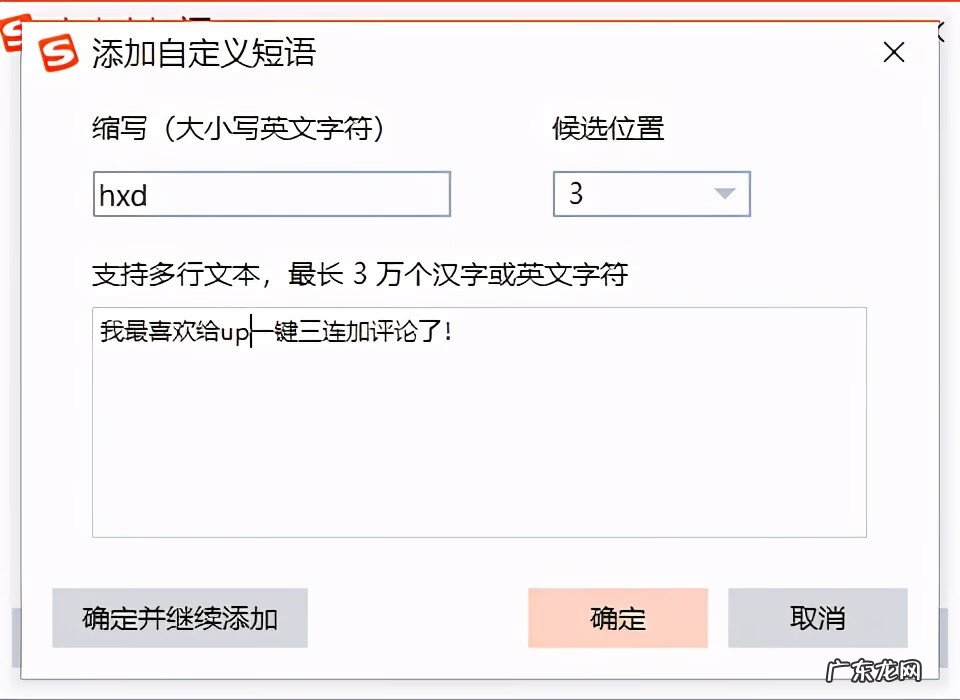Close the 添加自定义短语 dialog

(x=893, y=53)
